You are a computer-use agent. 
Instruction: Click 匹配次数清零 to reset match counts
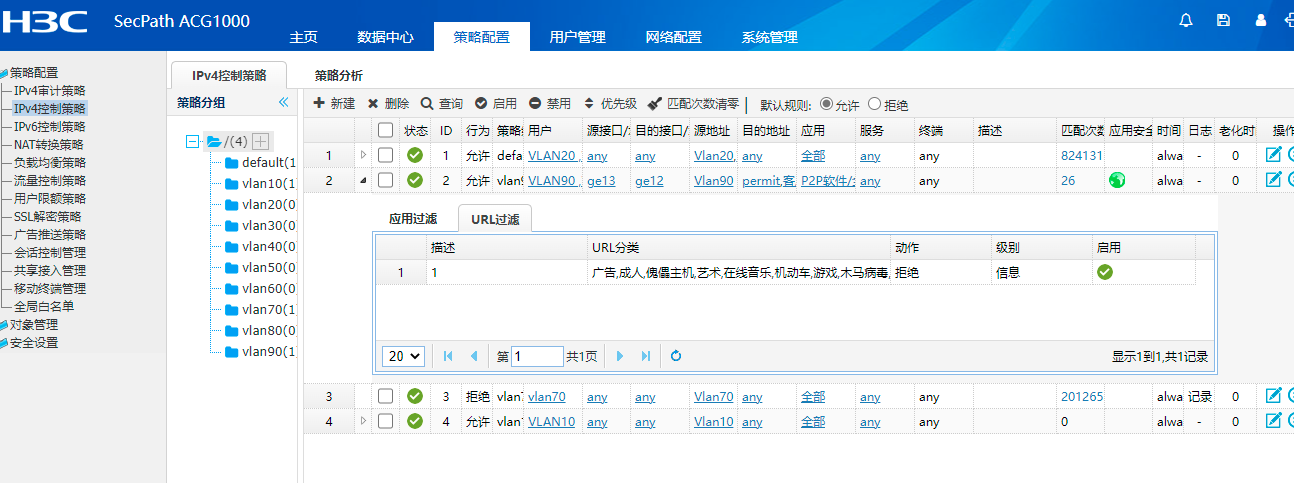tap(693, 103)
